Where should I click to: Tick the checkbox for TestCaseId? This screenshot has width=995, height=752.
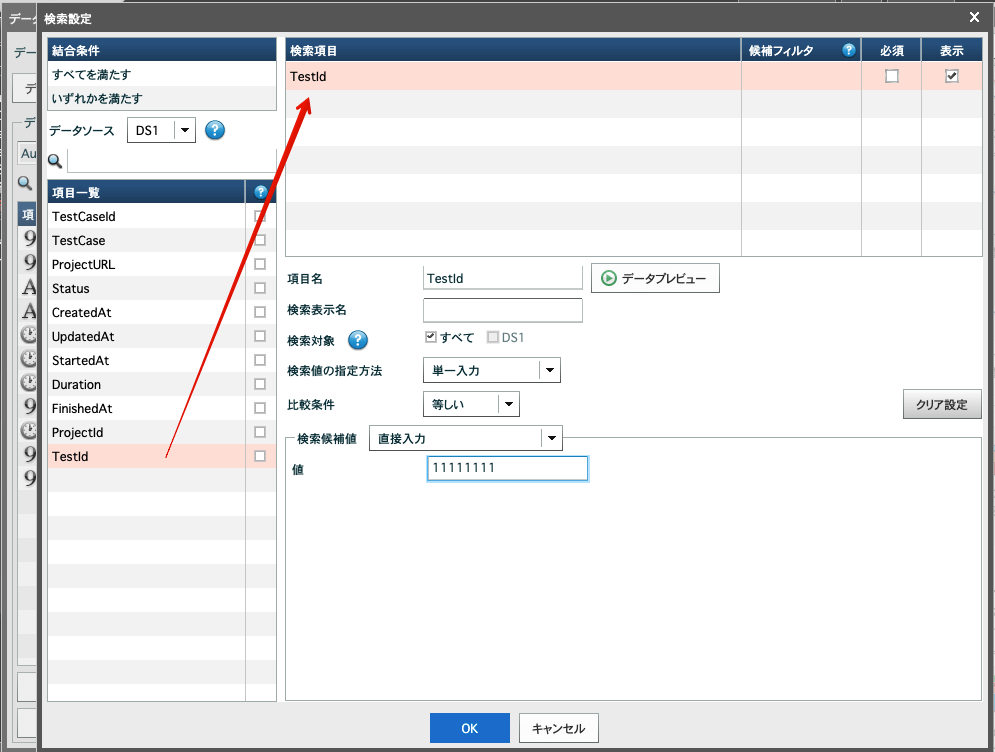coord(260,216)
